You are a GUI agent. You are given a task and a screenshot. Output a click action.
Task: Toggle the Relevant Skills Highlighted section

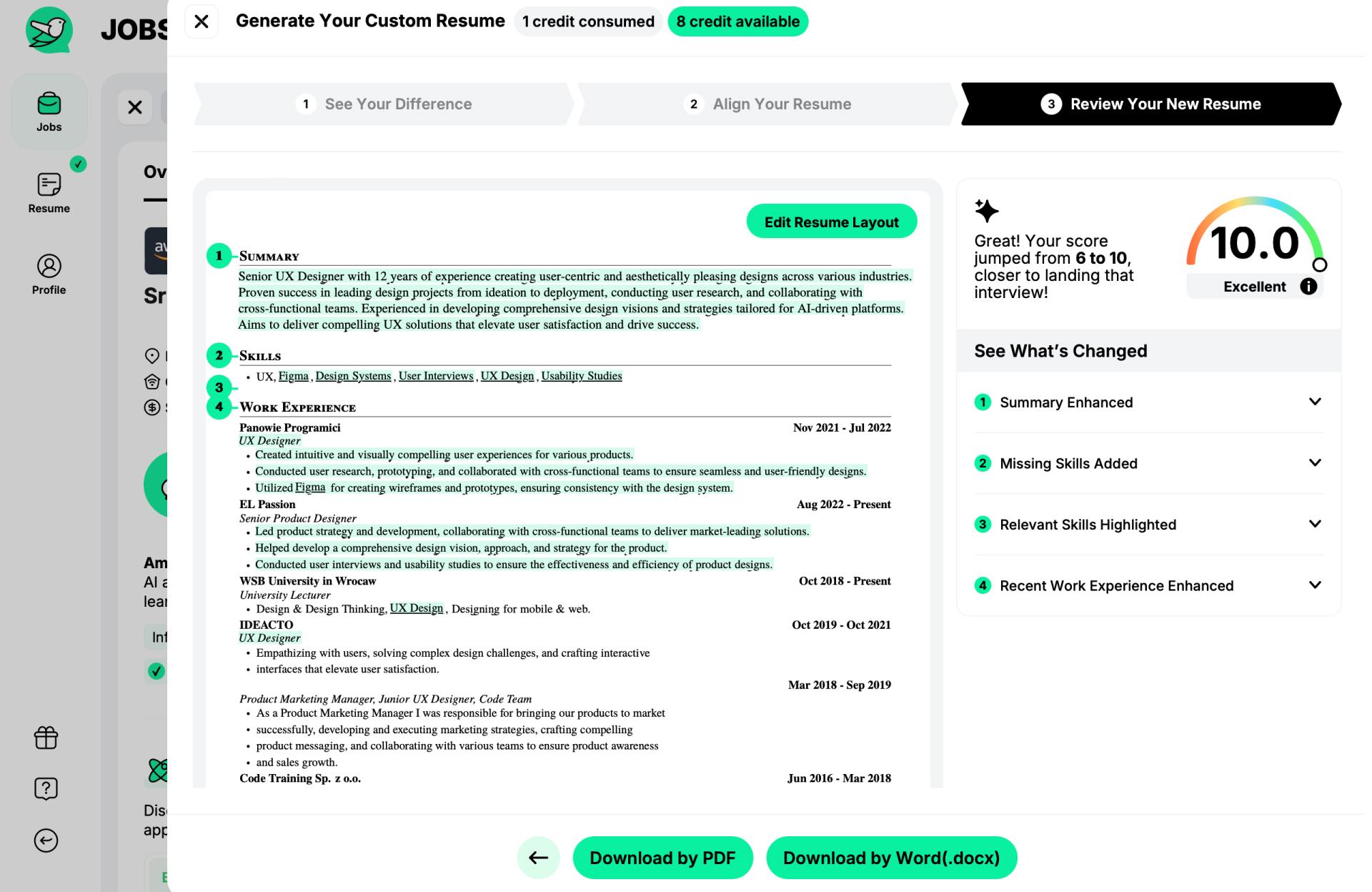[1148, 524]
